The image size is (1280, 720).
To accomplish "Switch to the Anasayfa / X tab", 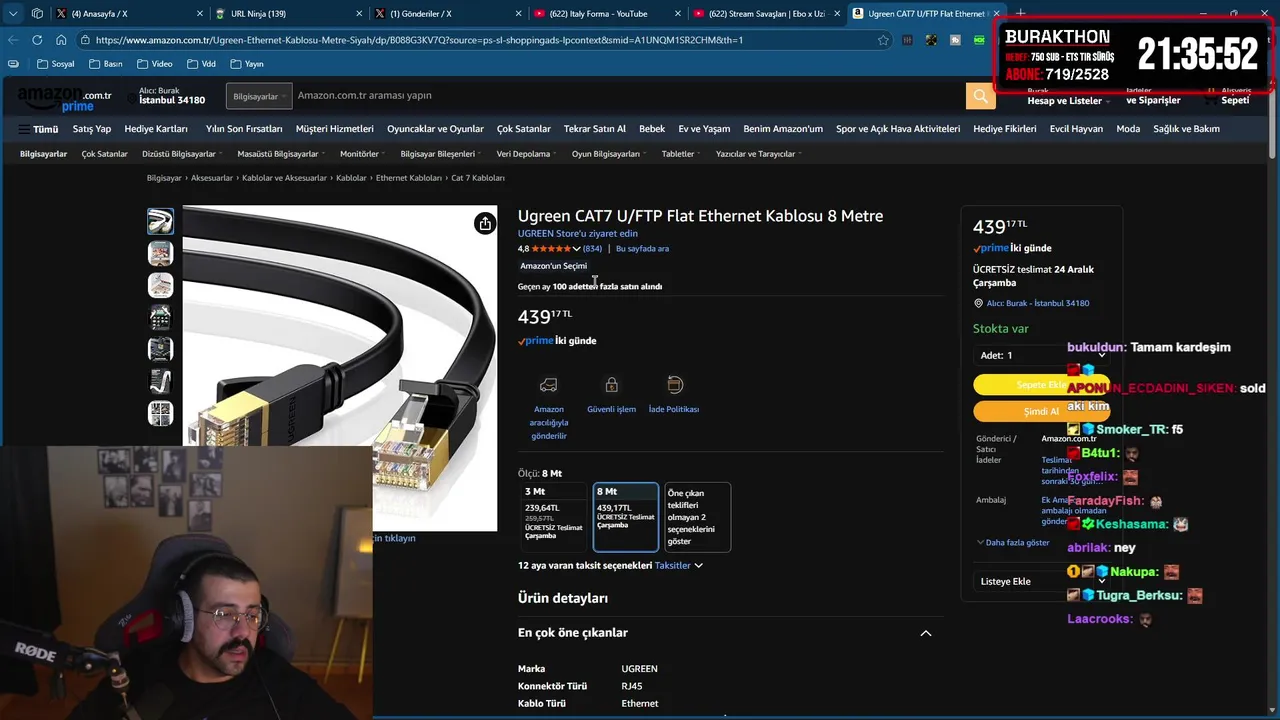I will pyautogui.click(x=127, y=13).
